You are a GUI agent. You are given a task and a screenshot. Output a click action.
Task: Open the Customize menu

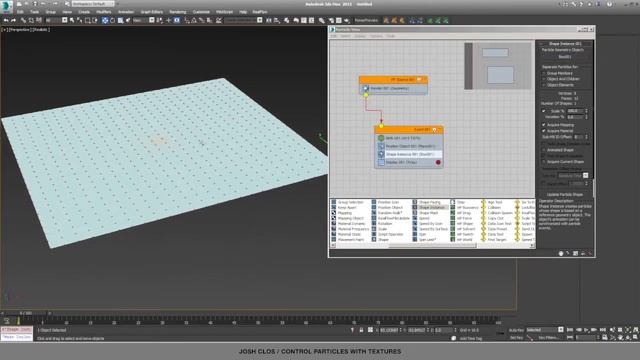pyautogui.click(x=201, y=12)
